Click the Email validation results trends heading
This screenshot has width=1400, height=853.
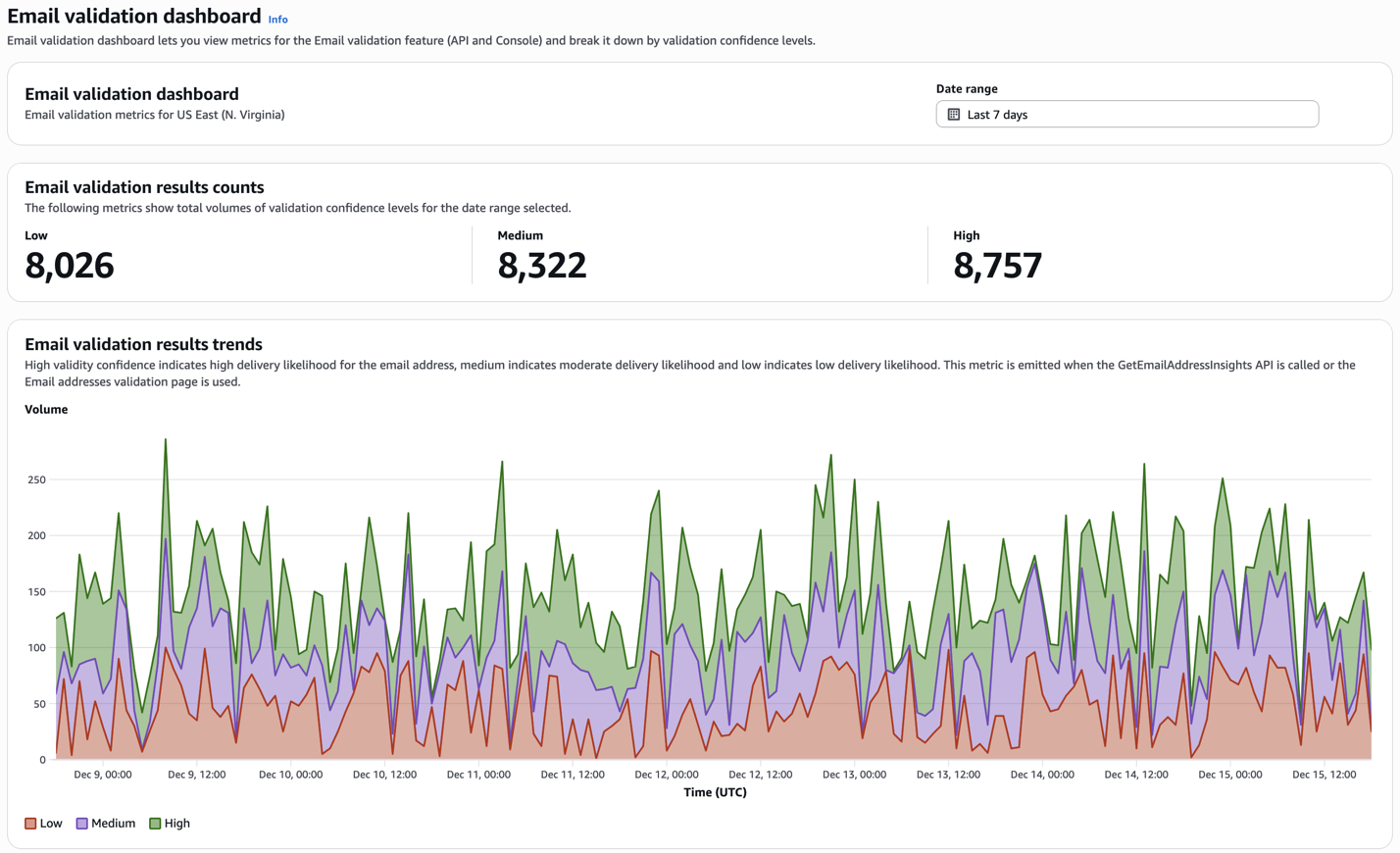(143, 344)
